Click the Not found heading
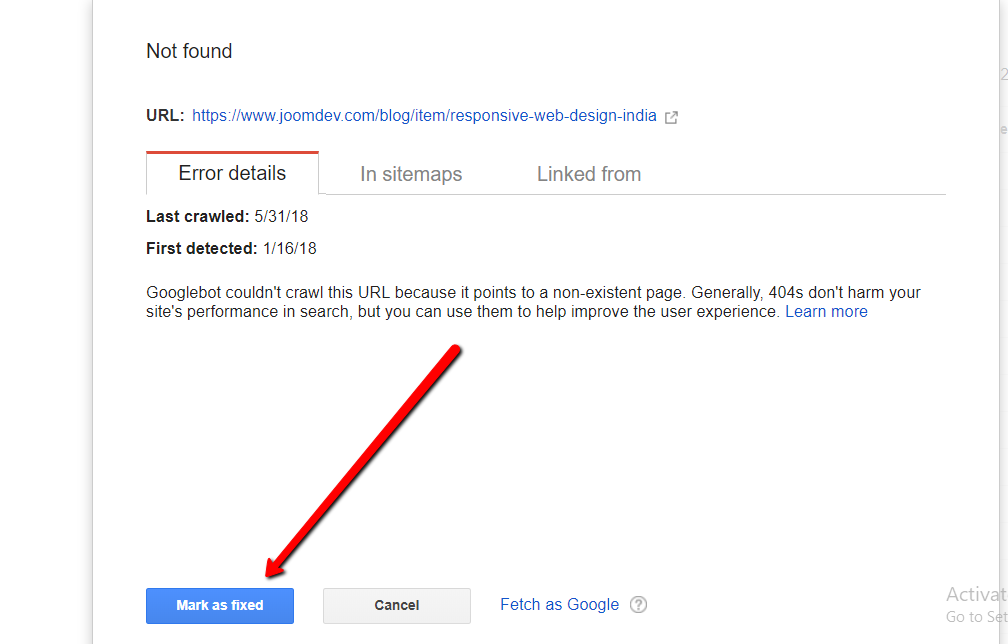 [x=189, y=51]
